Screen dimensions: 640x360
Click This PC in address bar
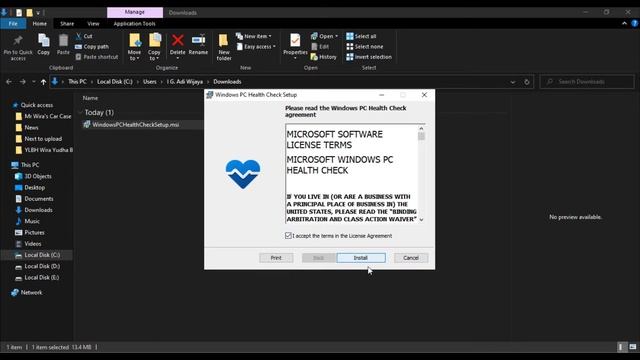77,82
